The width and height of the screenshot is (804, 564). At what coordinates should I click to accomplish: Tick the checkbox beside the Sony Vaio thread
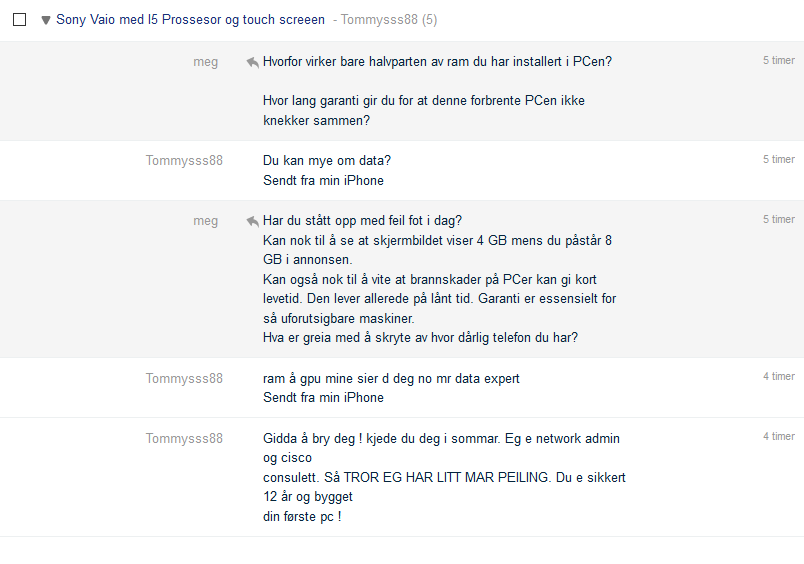(19, 19)
